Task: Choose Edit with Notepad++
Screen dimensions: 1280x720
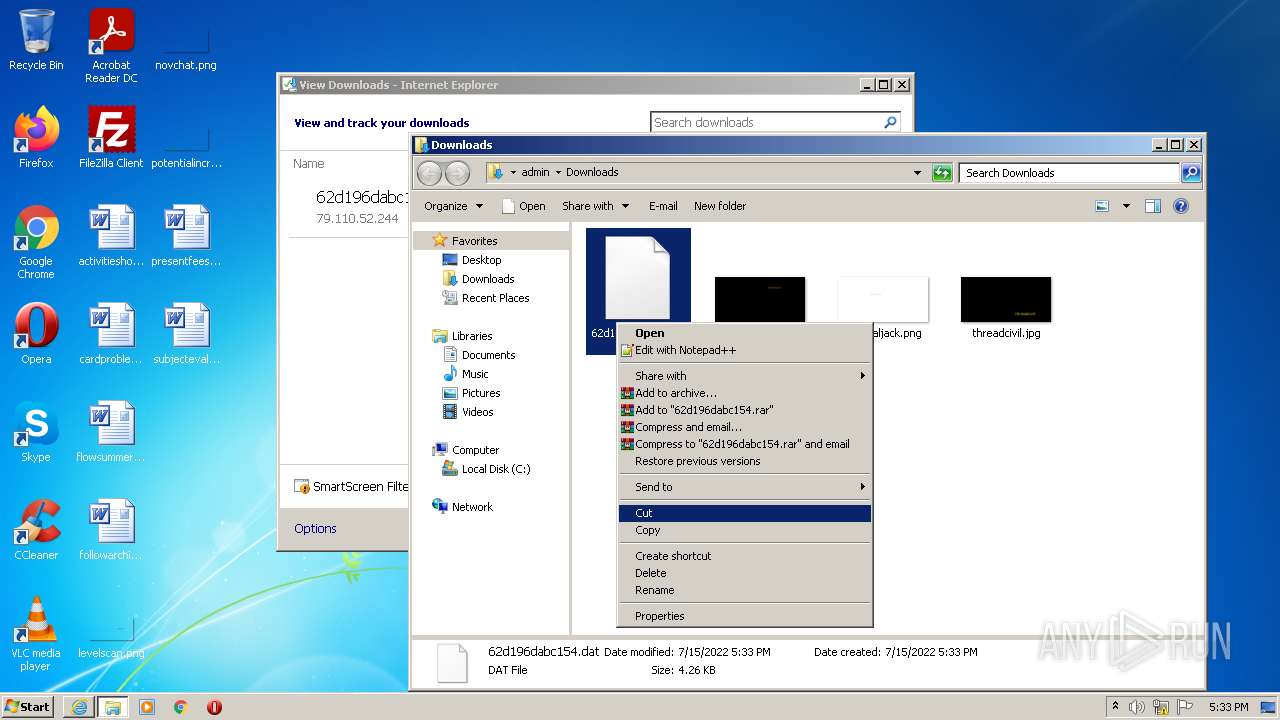Action: coord(745,350)
